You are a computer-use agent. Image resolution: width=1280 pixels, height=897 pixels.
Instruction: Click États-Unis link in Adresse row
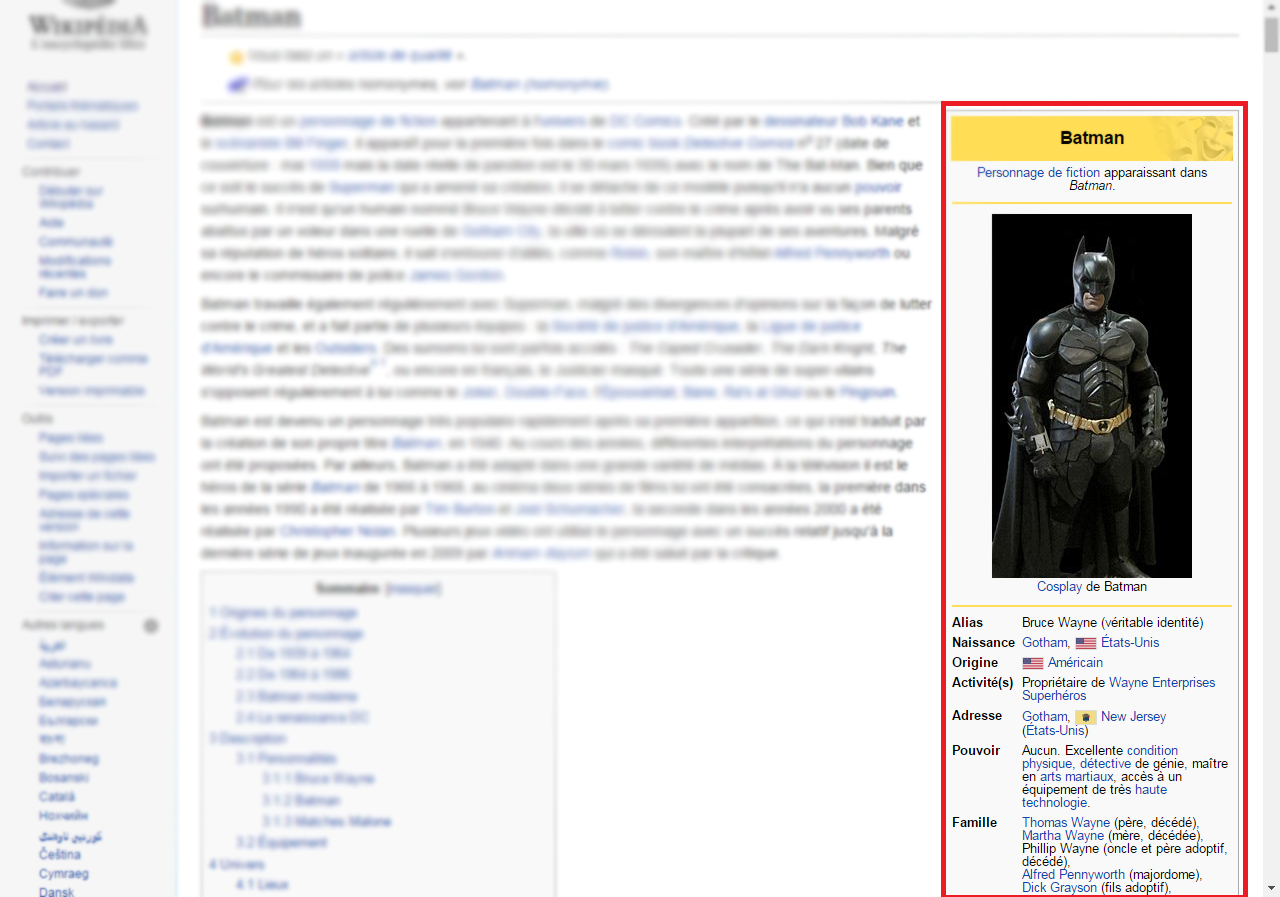(1055, 731)
